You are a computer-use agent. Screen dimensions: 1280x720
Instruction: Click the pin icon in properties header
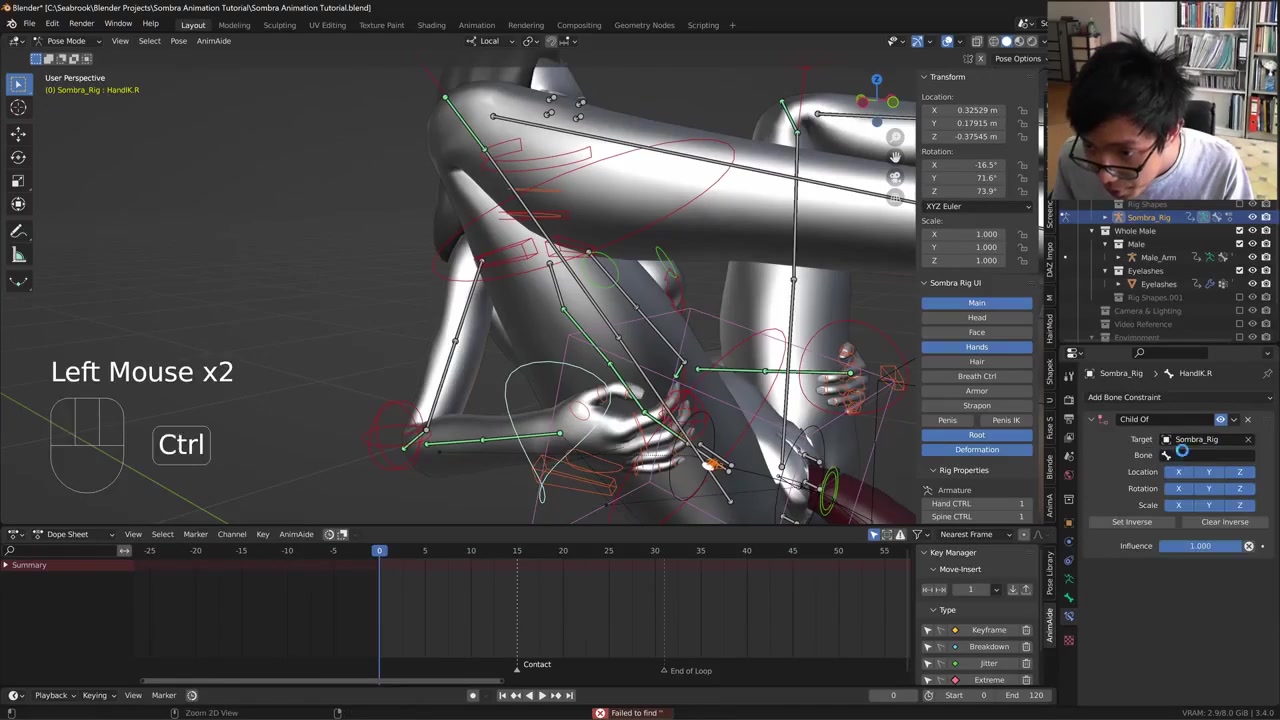coord(1267,373)
